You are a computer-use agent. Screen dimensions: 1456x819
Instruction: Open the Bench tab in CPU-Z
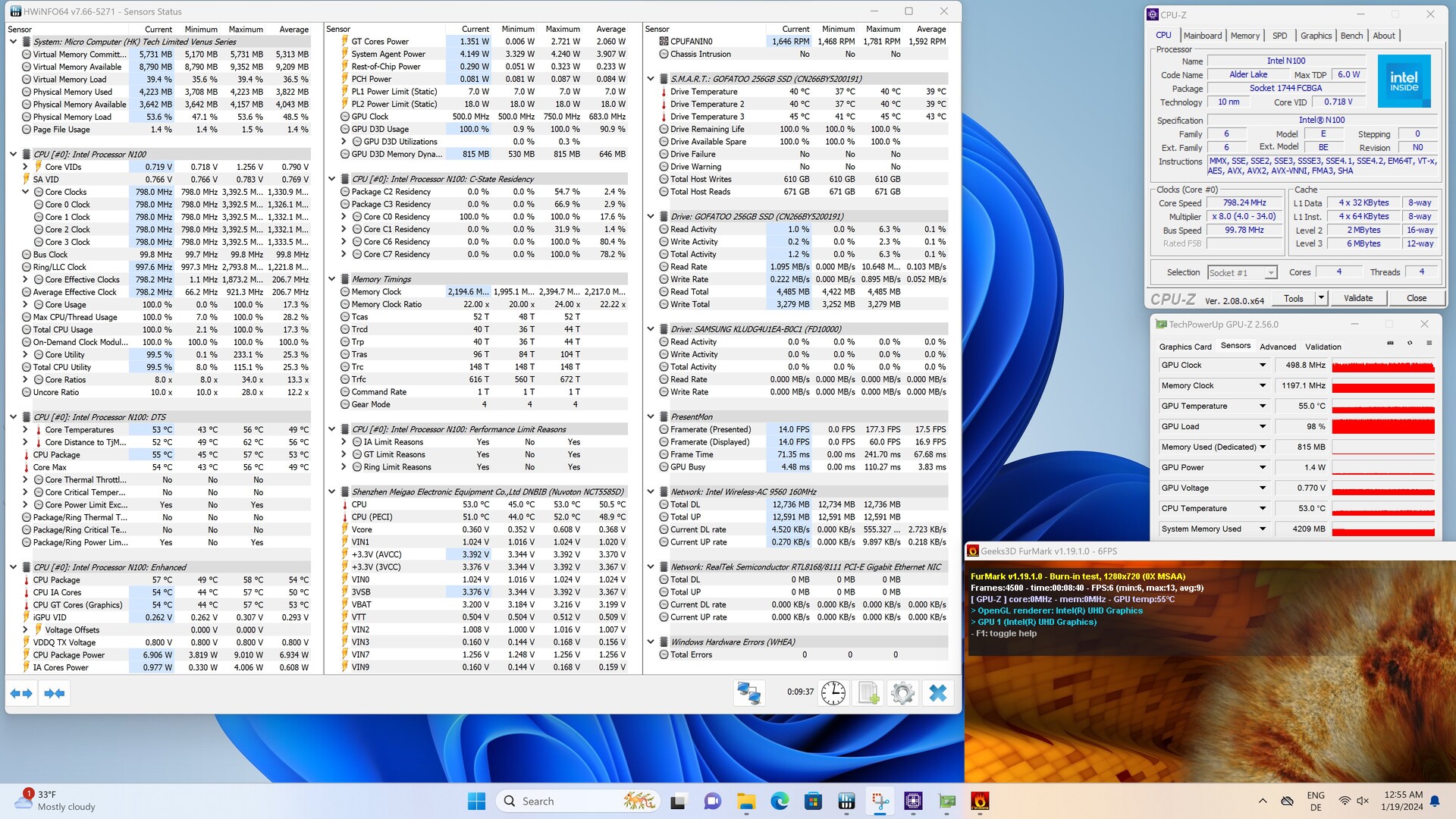point(1351,36)
